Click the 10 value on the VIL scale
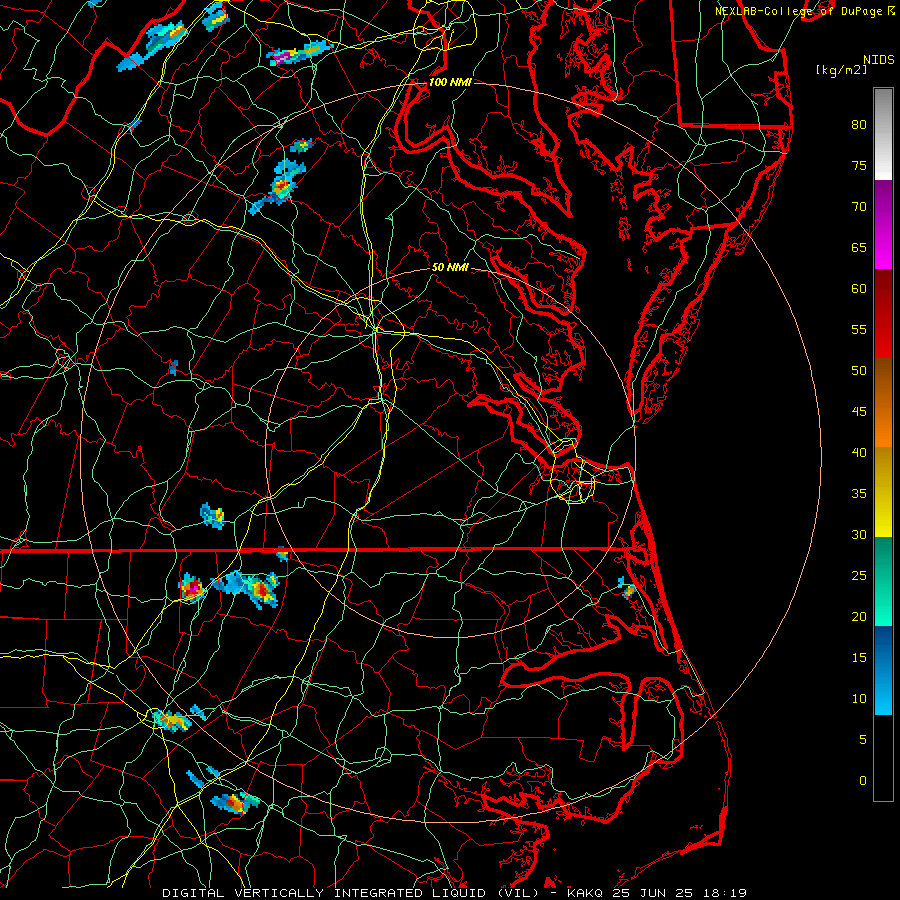Image resolution: width=900 pixels, height=900 pixels. coord(859,699)
